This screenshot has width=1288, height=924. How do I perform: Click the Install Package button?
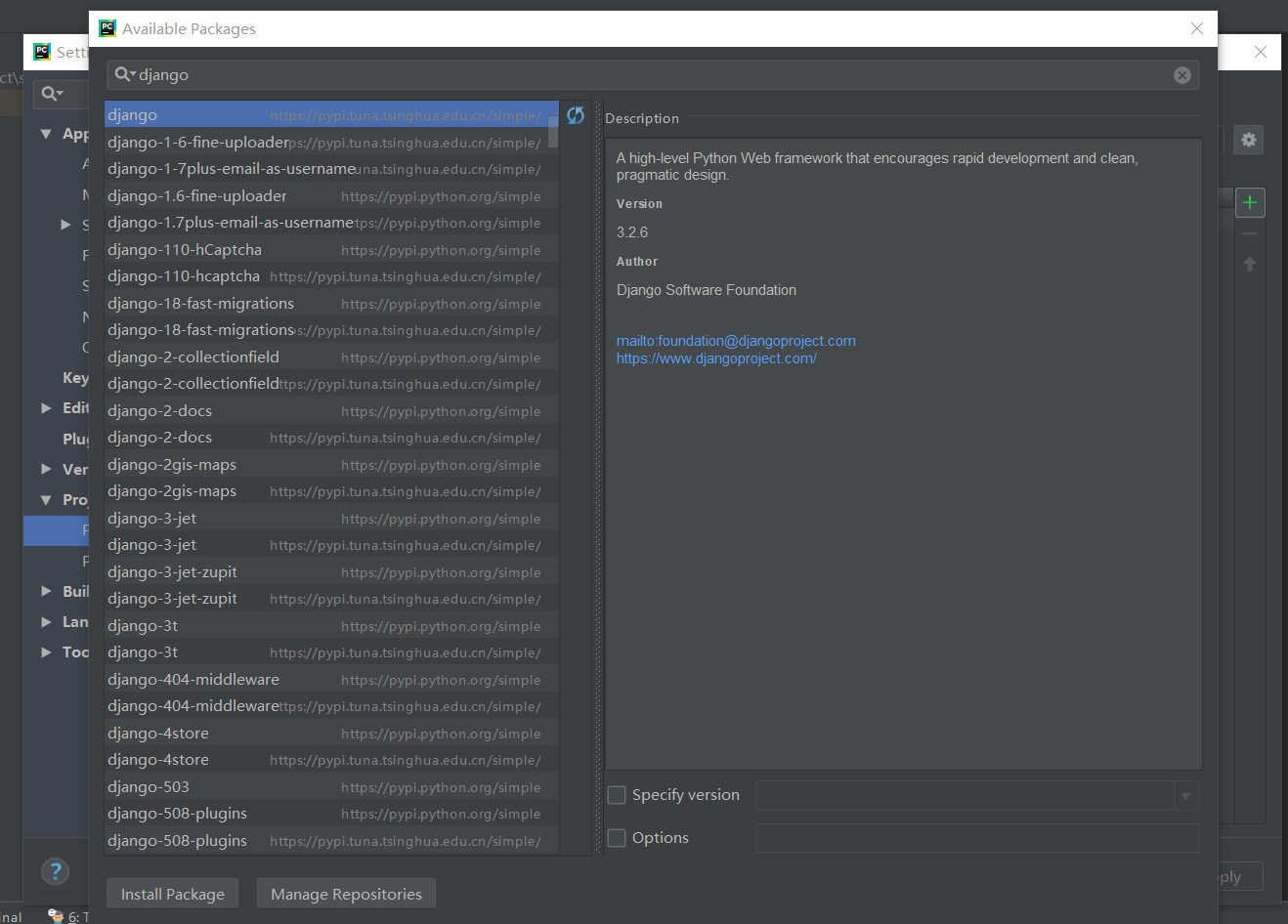coord(173,894)
